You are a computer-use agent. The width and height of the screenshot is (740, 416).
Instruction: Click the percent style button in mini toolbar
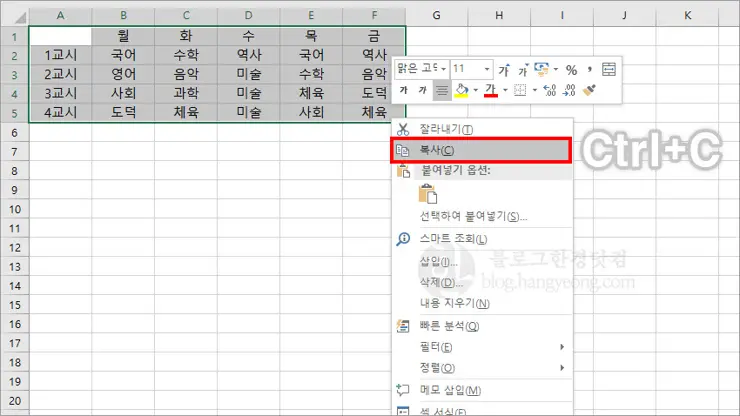(571, 69)
